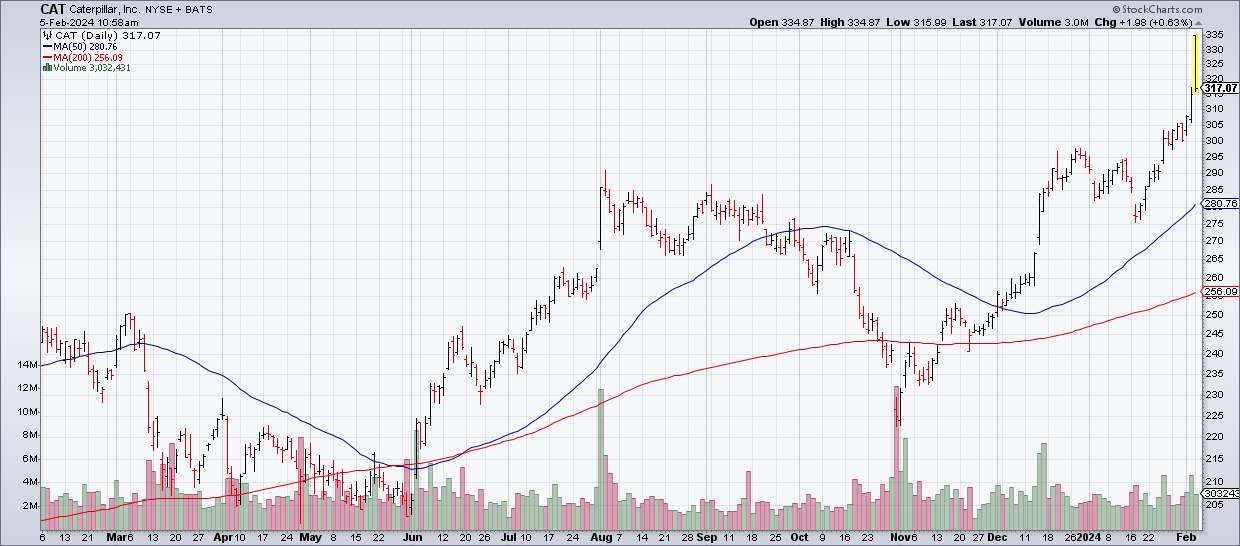Click the yellow highlighted latest price bar

coord(1194,62)
